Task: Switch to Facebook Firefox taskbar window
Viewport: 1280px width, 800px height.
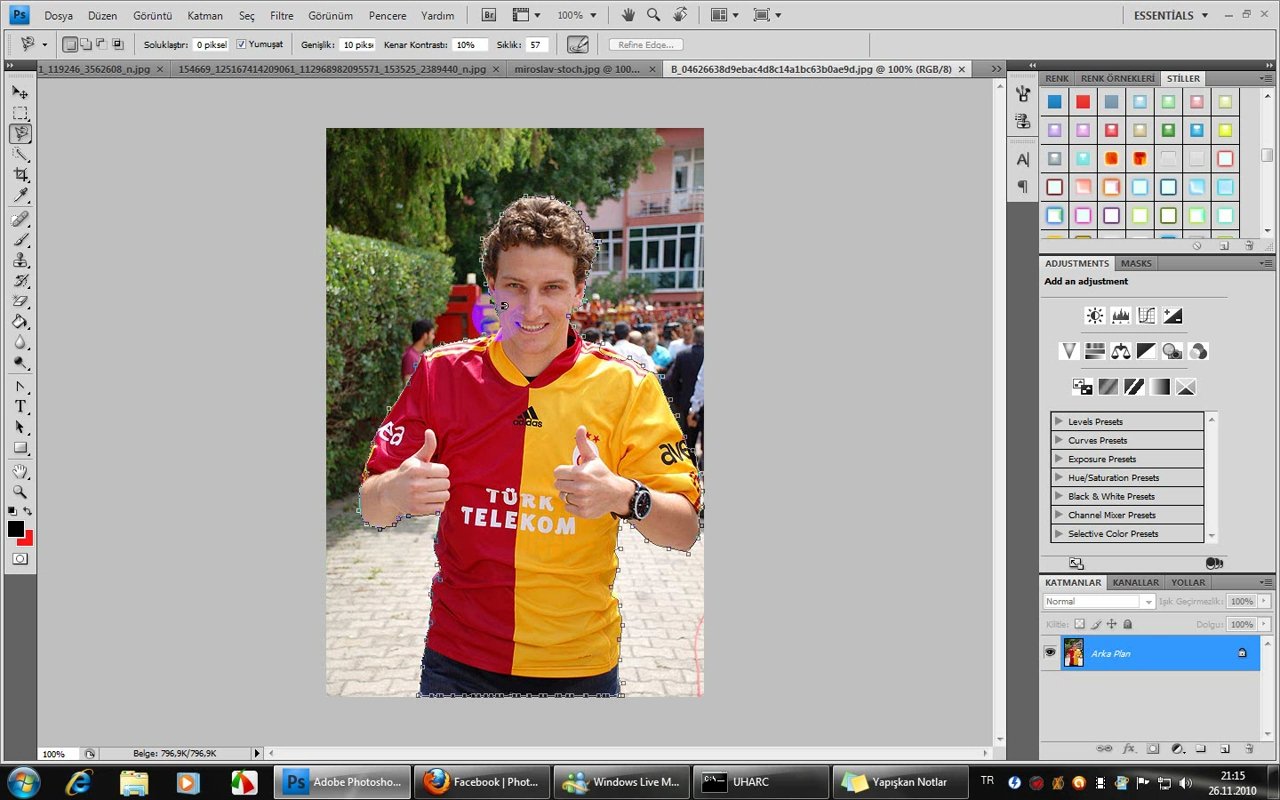Action: tap(481, 782)
